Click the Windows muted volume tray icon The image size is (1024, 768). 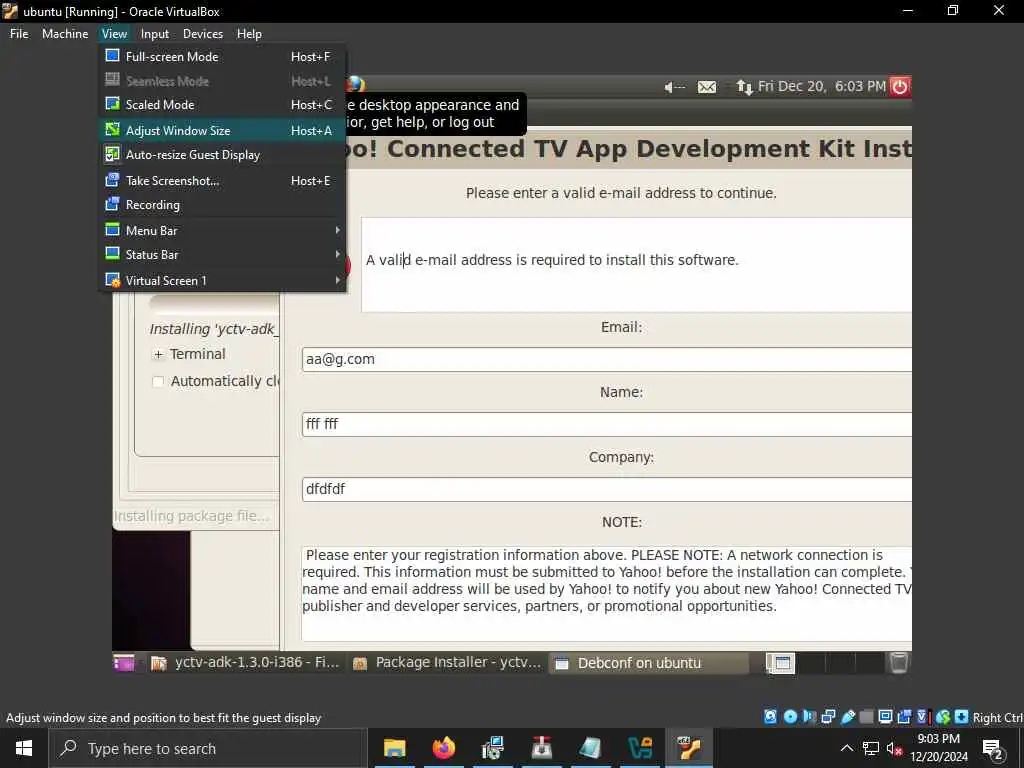[x=894, y=748]
